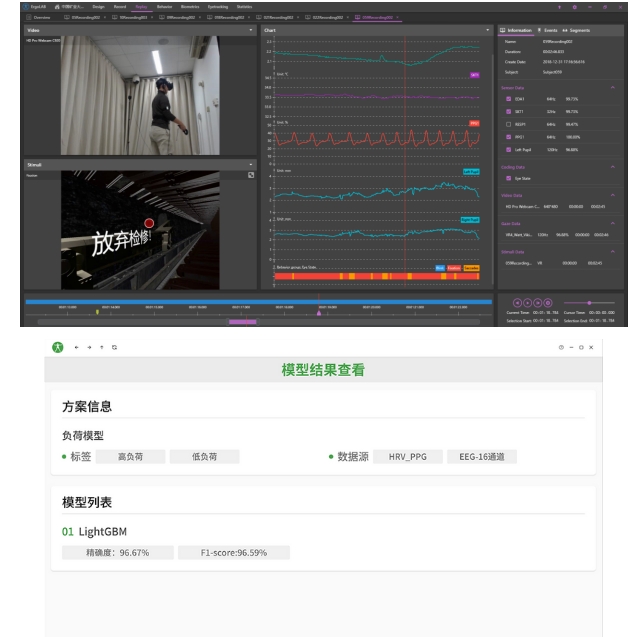Viewport: 634px width, 637px height.
Task: Collapse the Sensor Data section
Action: (612, 87)
